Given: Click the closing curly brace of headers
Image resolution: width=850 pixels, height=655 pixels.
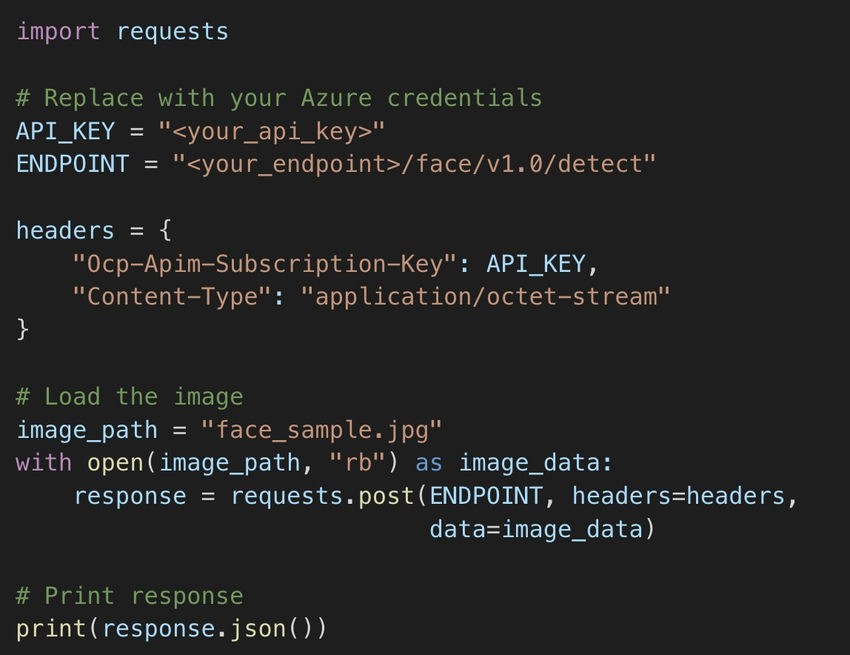Looking at the screenshot, I should [22, 329].
